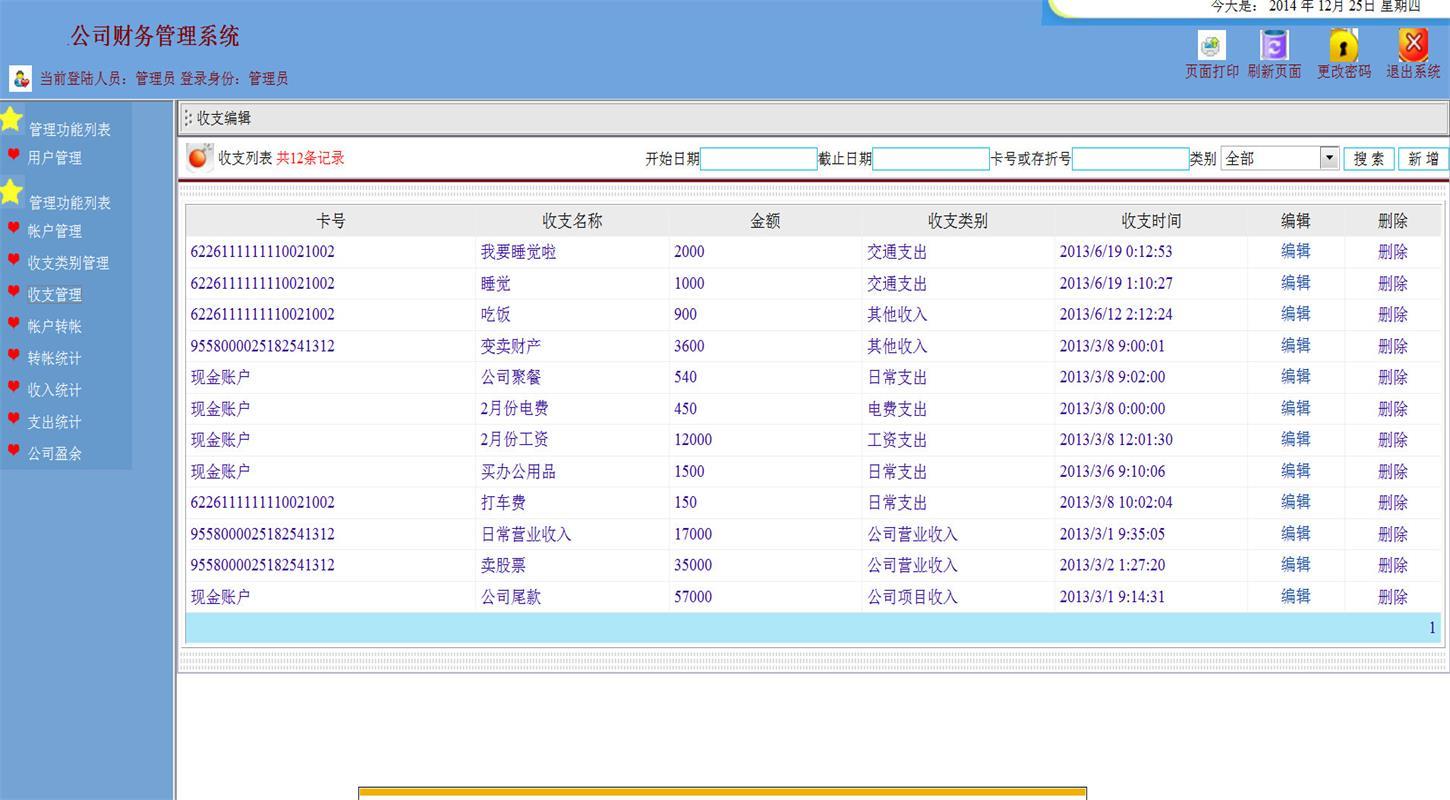Open 帐户管理 in the sidebar

click(x=55, y=231)
